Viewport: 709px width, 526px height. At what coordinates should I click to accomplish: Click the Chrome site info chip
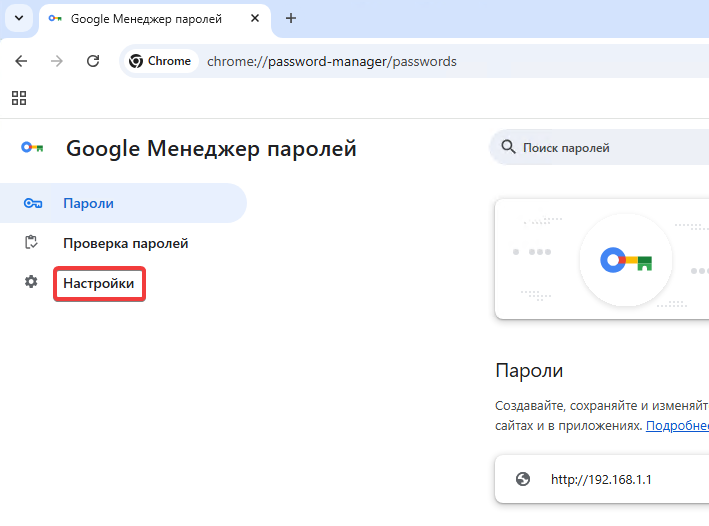159,61
